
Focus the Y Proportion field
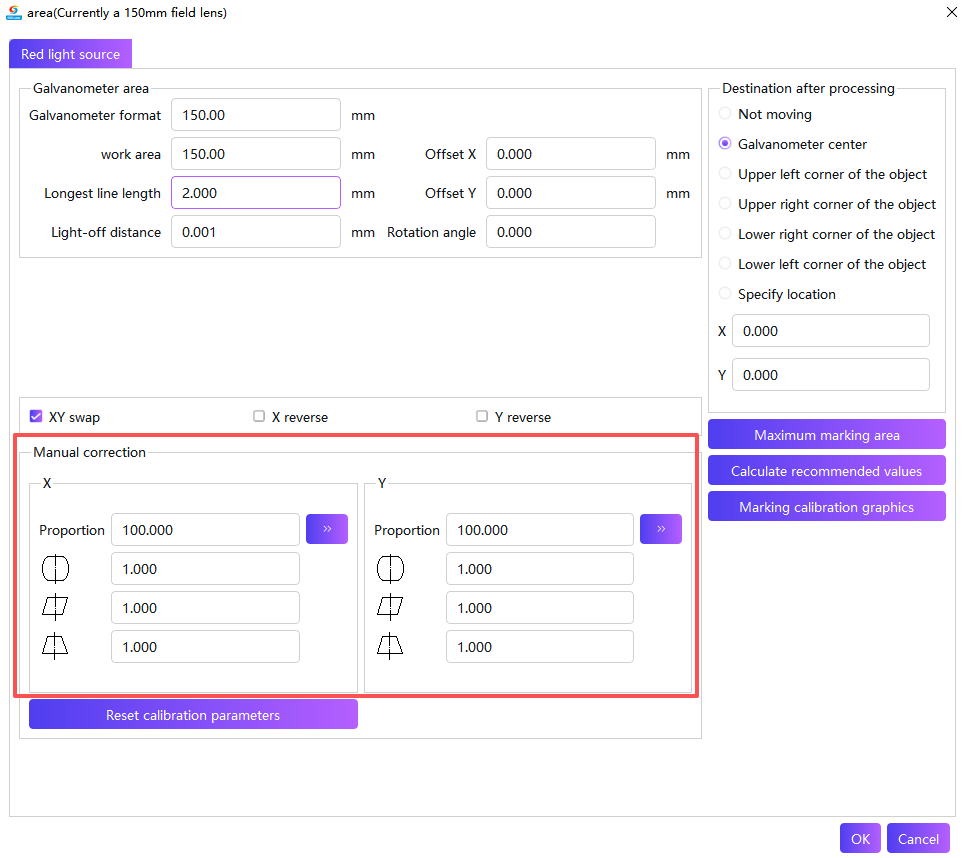tap(540, 529)
